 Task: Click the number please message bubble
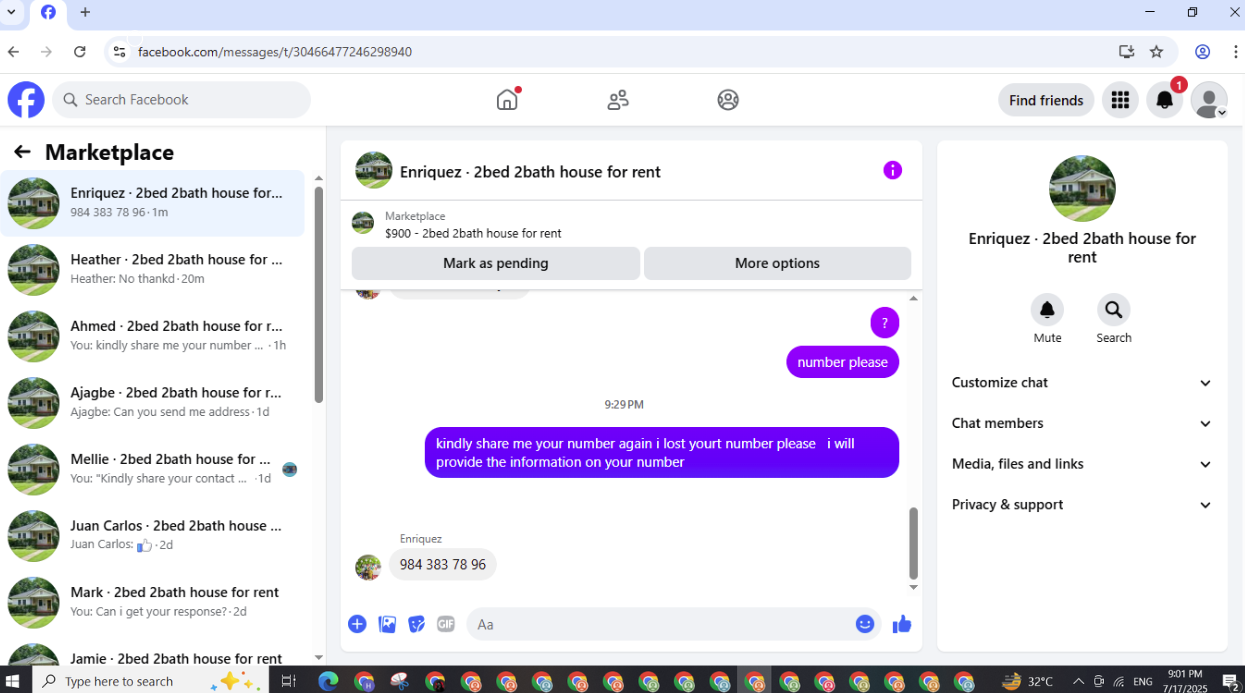[843, 362]
